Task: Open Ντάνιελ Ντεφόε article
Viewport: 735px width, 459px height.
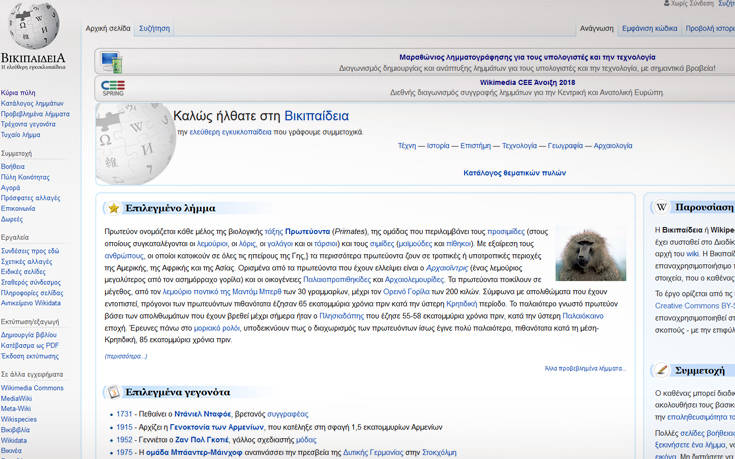Action: 202,414
